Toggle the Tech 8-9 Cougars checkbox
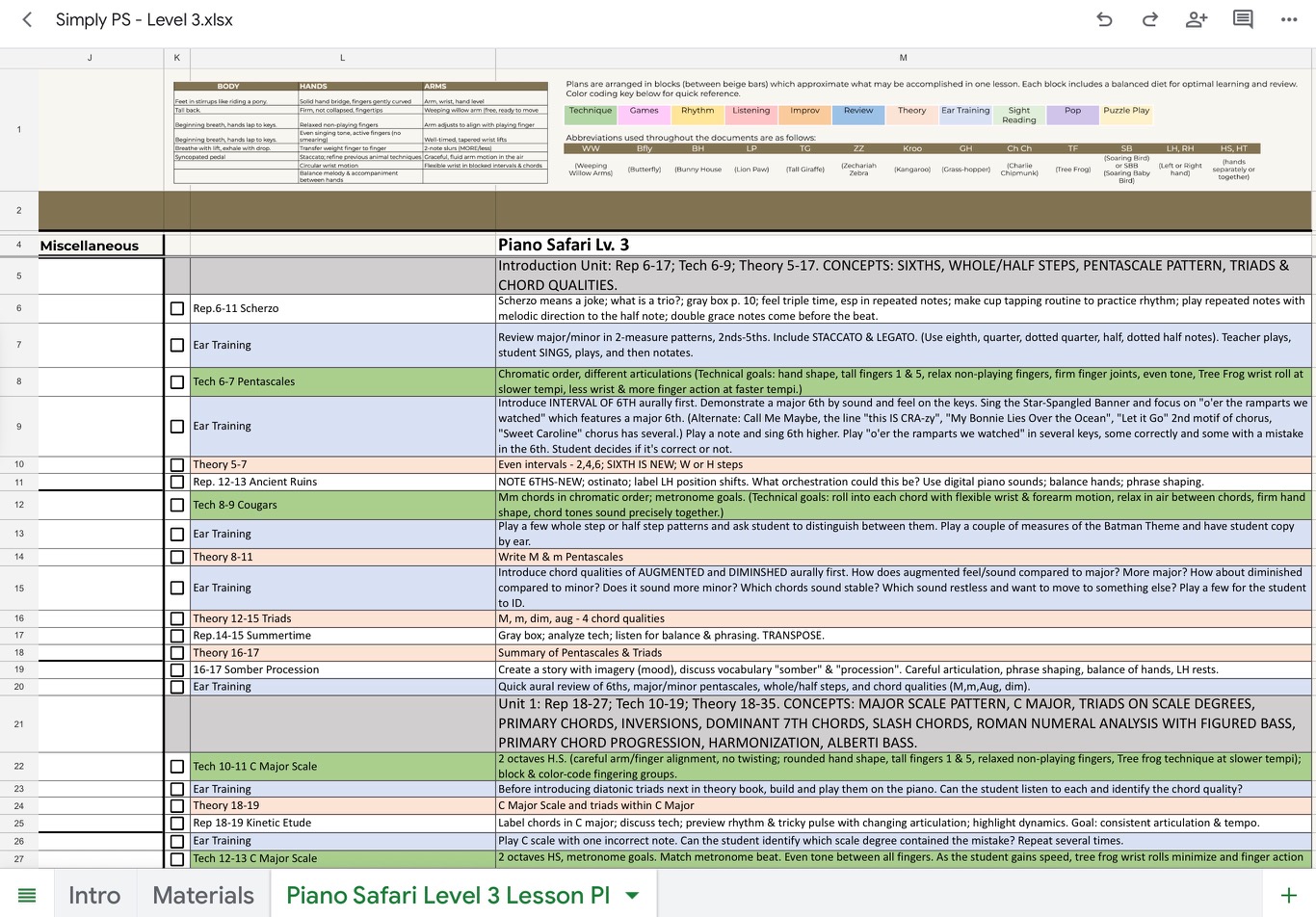The width and height of the screenshot is (1316, 917). coord(177,505)
